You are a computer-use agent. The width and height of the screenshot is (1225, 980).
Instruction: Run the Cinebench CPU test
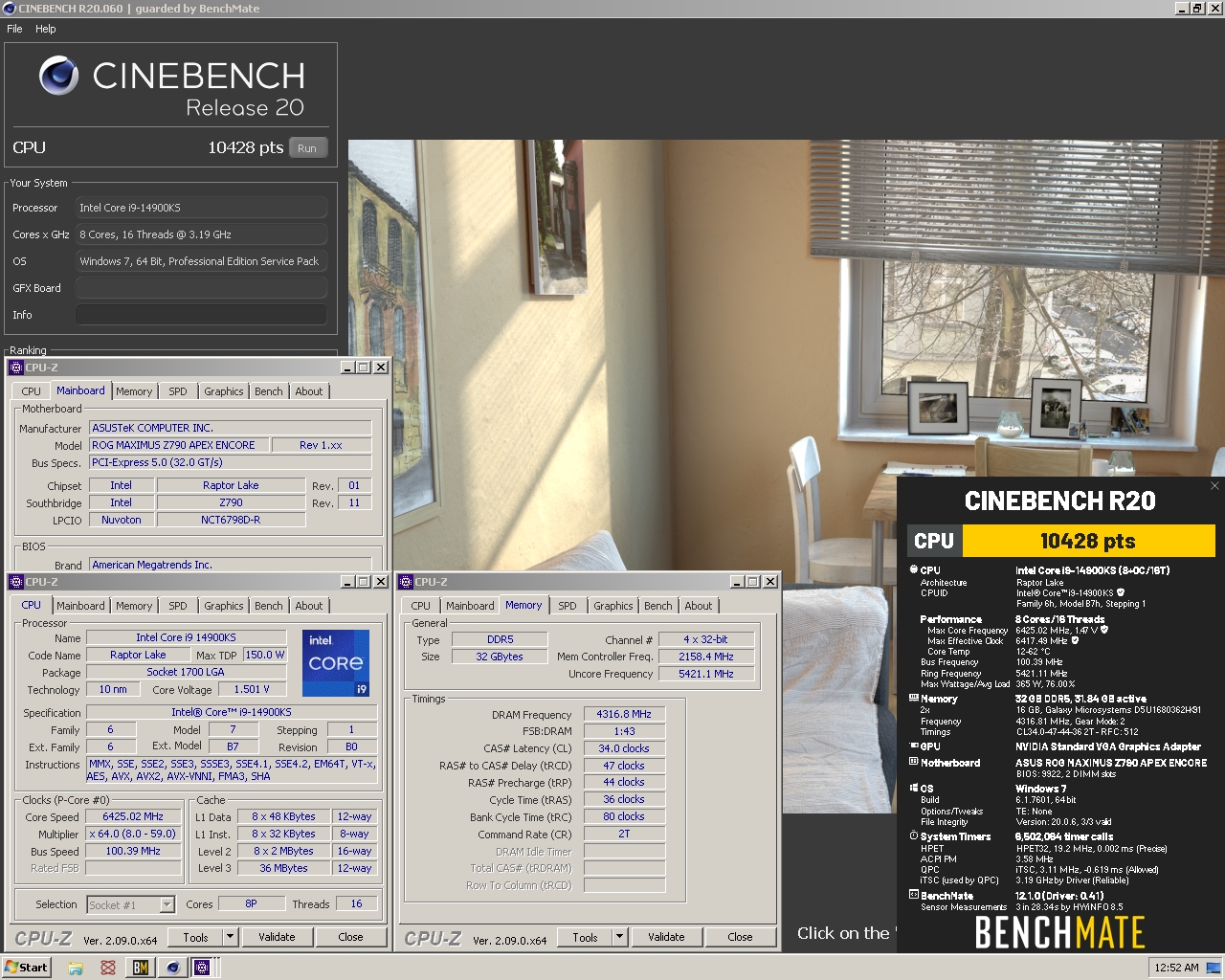pyautogui.click(x=307, y=148)
